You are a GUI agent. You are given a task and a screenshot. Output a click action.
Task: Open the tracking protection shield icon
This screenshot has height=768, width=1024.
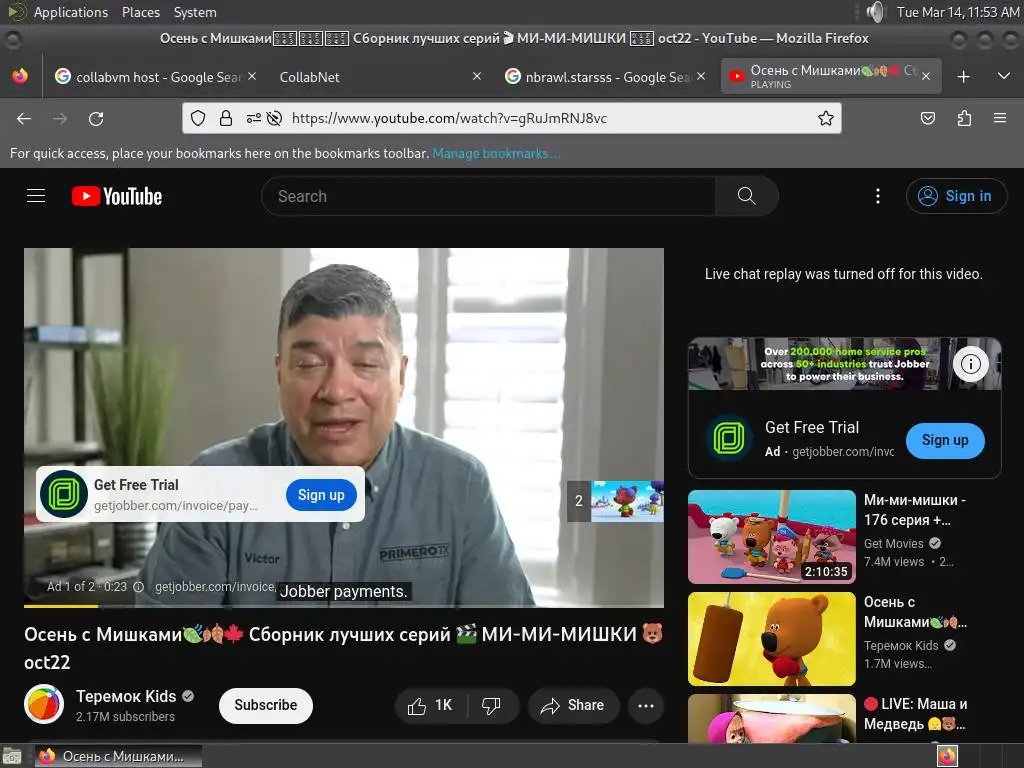pos(198,118)
